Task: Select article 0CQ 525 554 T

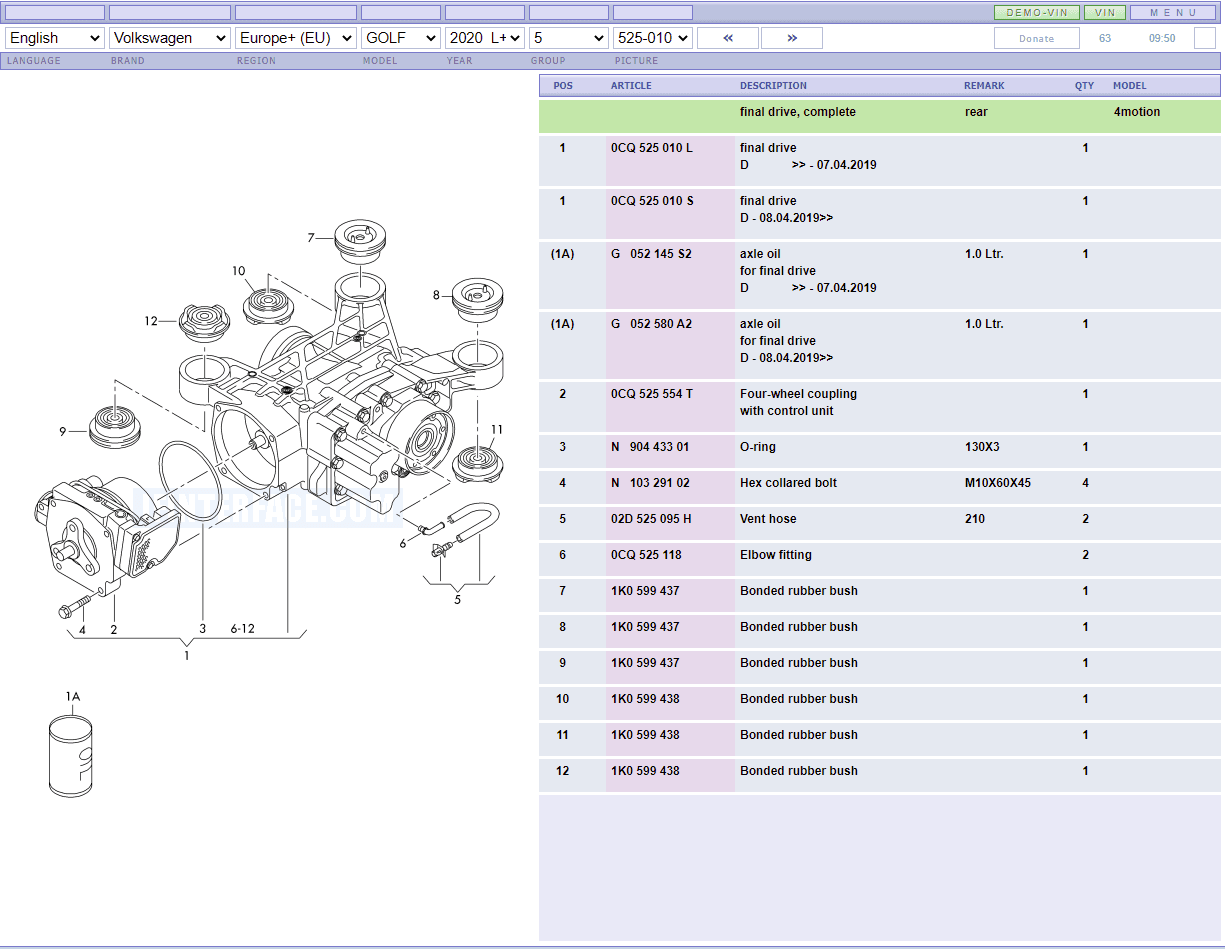Action: pos(652,394)
